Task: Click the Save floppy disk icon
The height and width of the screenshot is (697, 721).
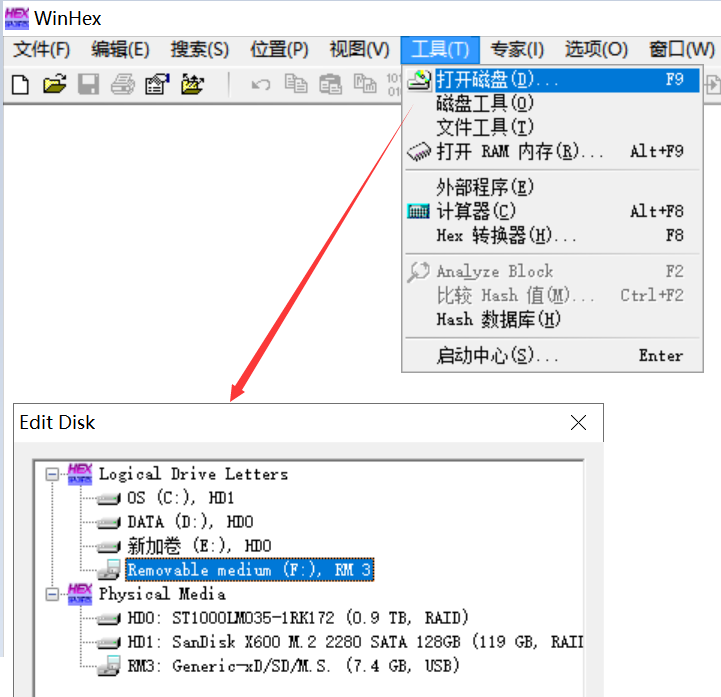Action: pos(88,85)
